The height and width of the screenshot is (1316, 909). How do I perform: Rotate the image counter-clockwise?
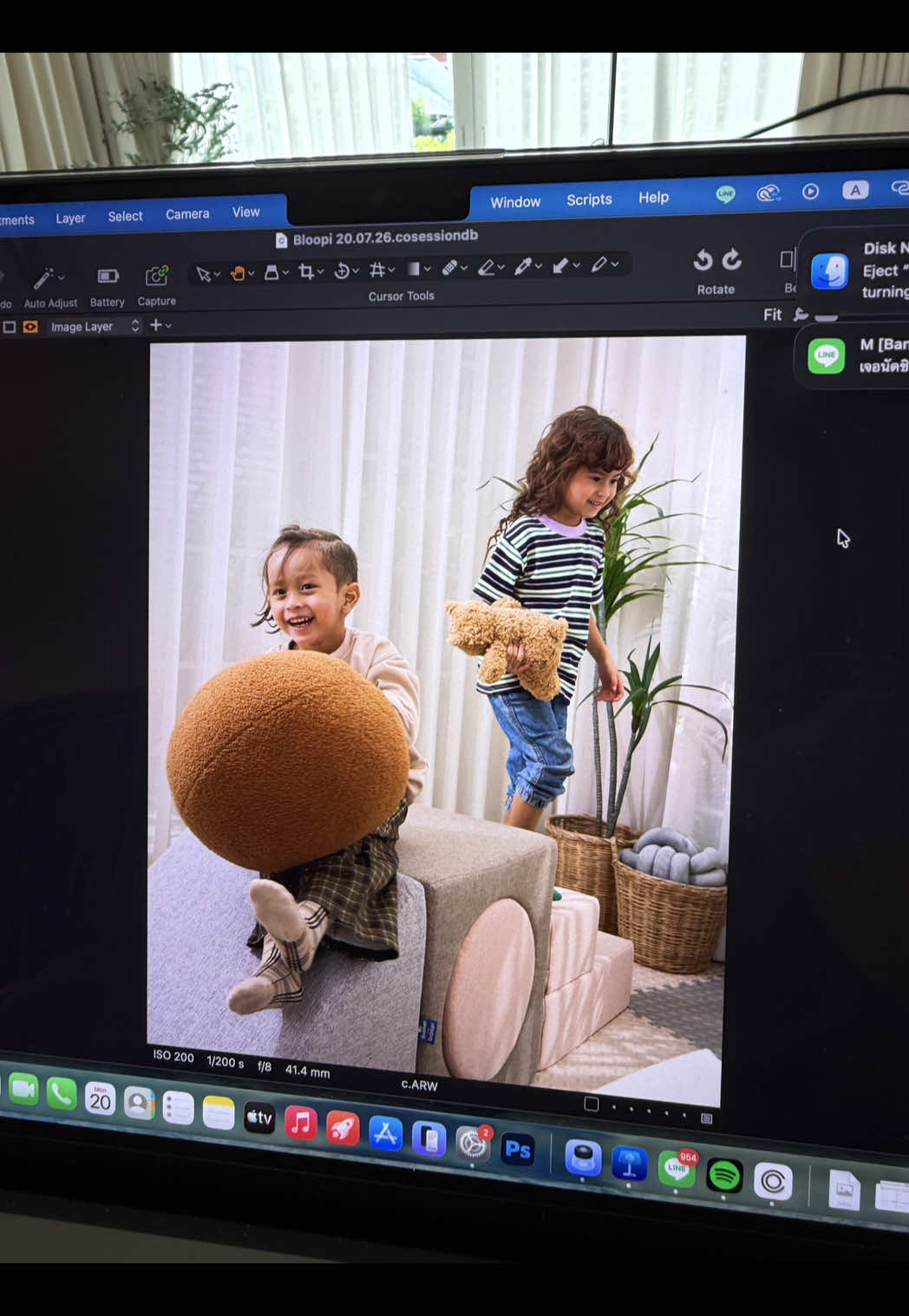point(703,260)
